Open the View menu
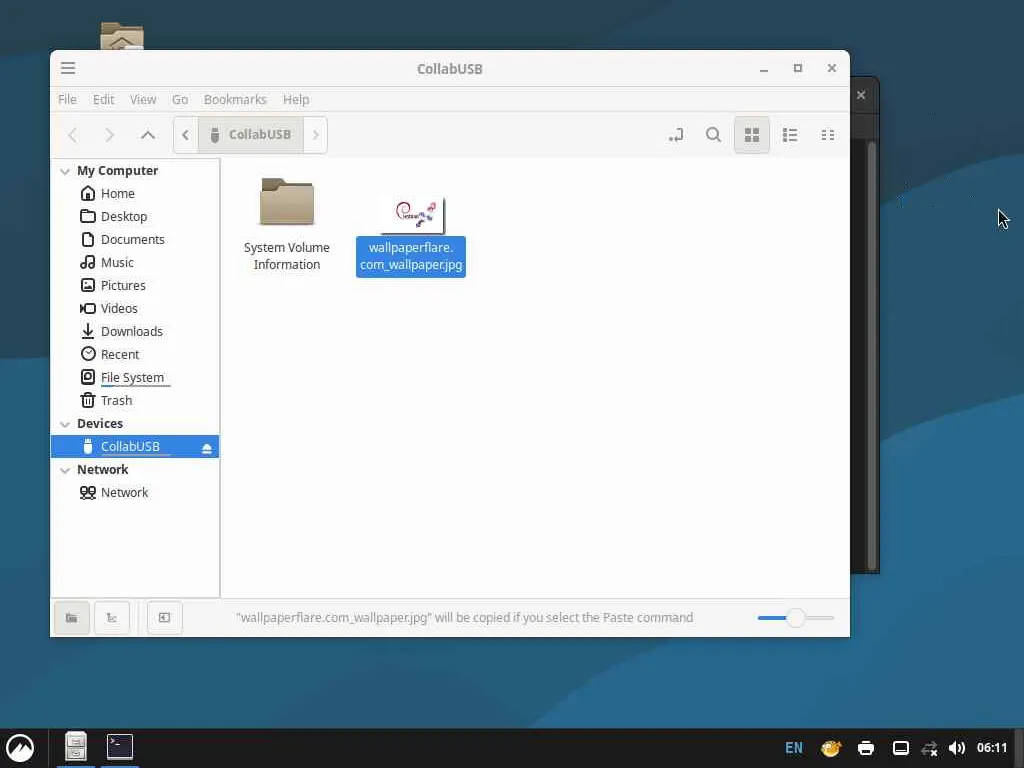 [x=143, y=99]
